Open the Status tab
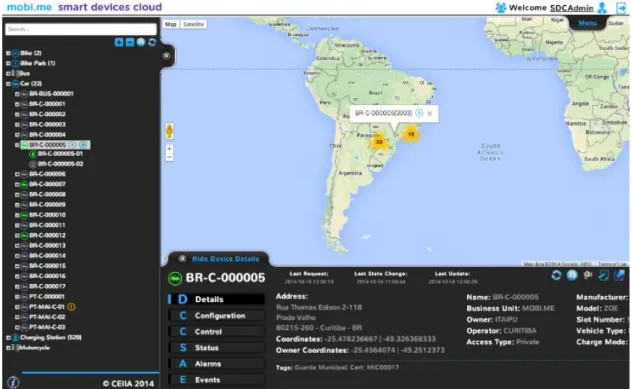 (x=217, y=348)
